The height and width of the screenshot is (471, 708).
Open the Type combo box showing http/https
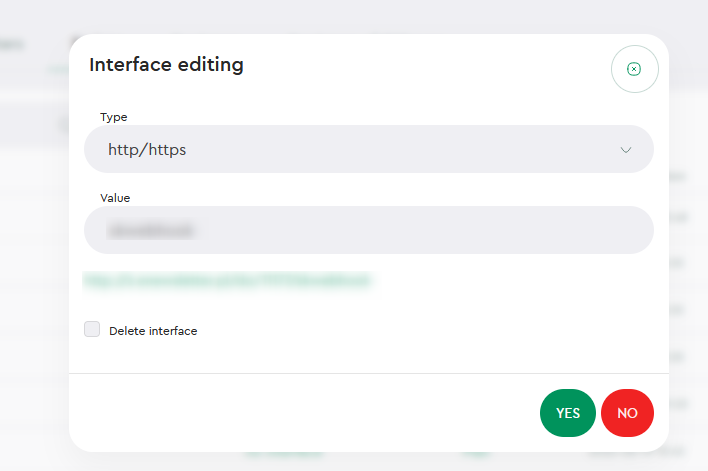(x=368, y=149)
